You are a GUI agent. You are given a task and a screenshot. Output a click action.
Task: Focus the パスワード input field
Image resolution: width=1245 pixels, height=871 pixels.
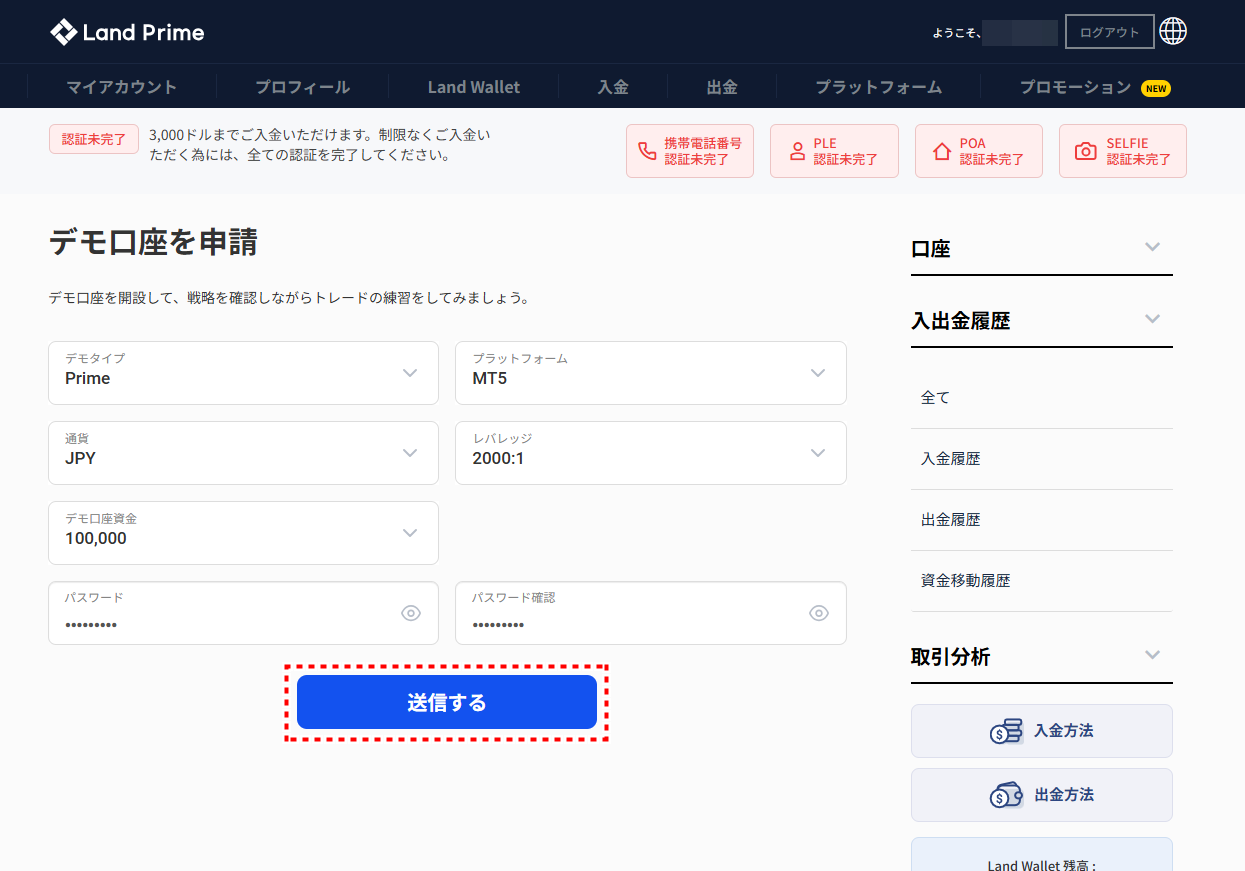click(x=243, y=613)
